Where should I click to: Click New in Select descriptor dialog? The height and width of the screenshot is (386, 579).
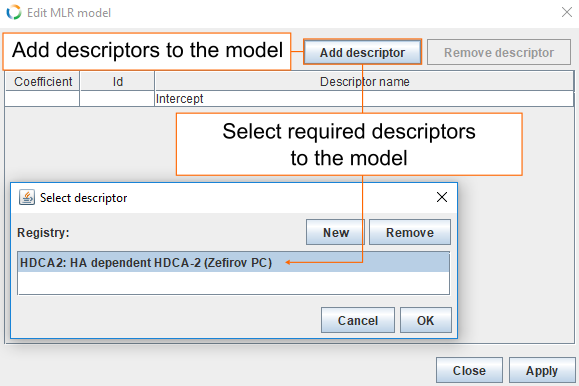tap(336, 232)
